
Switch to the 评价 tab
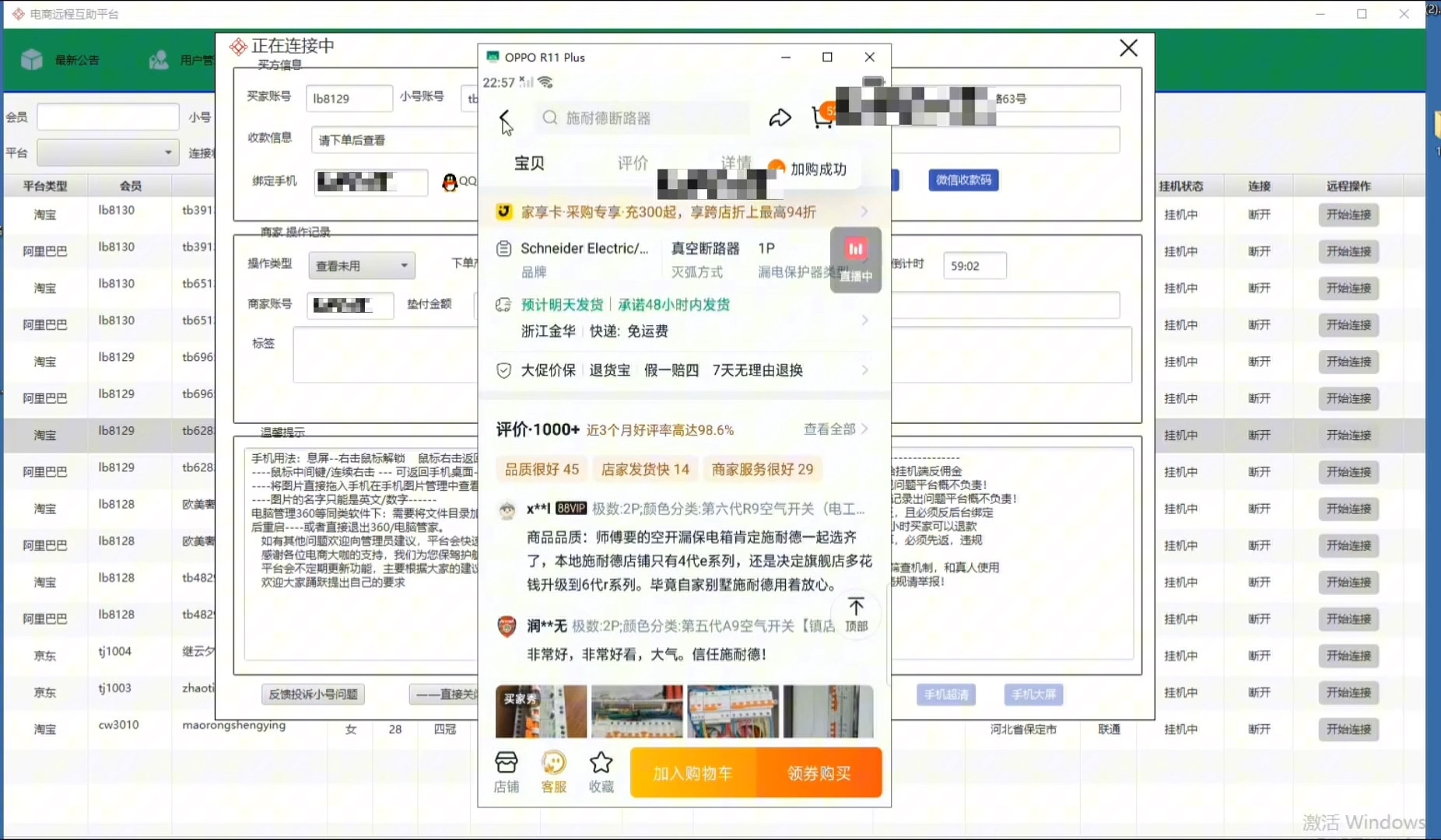[633, 163]
